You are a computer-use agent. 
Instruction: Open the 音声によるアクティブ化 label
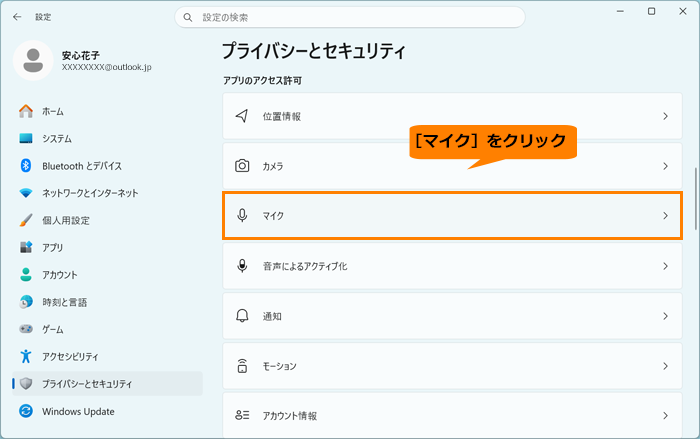305,266
